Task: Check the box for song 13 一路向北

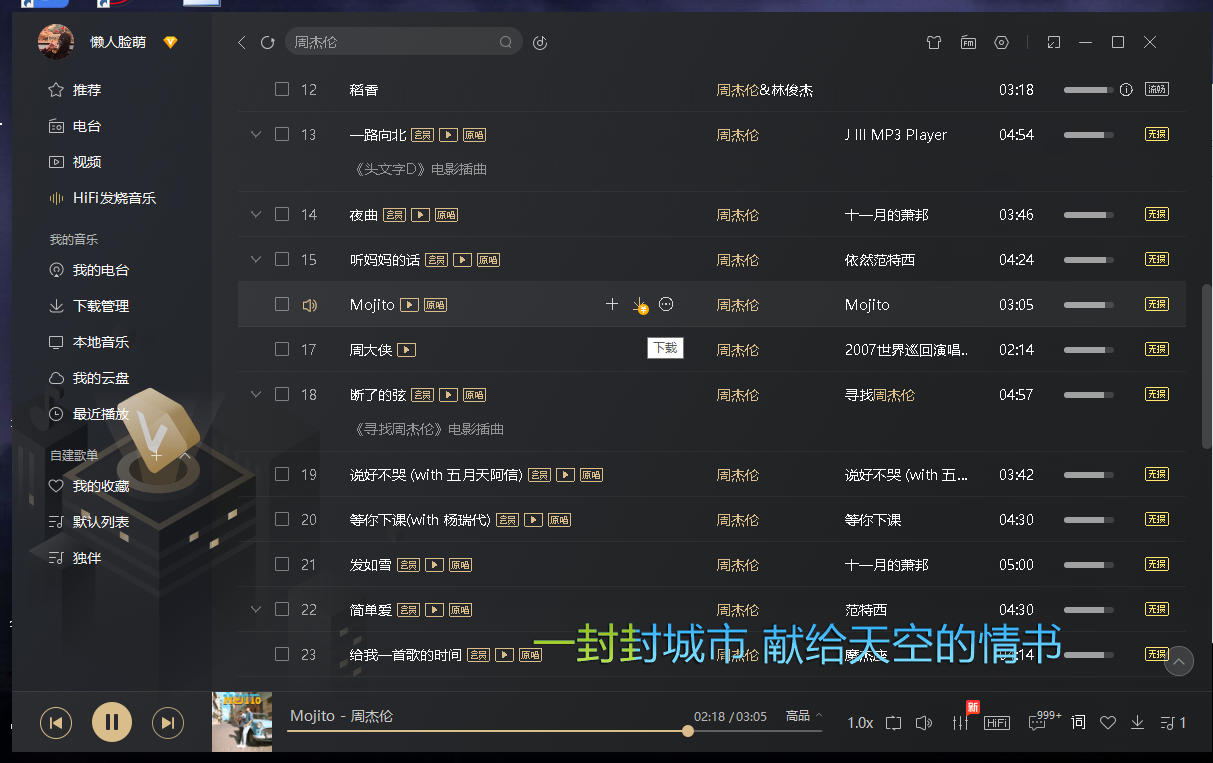Action: click(x=282, y=134)
